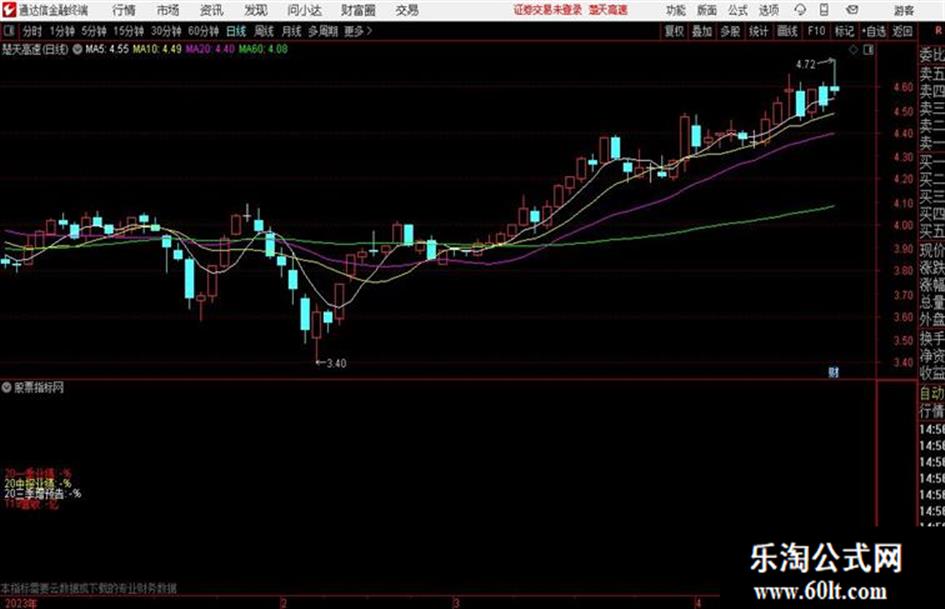This screenshot has width=945, height=609.
Task: Switch to the 15分钟 period tab
Action: tap(129, 31)
